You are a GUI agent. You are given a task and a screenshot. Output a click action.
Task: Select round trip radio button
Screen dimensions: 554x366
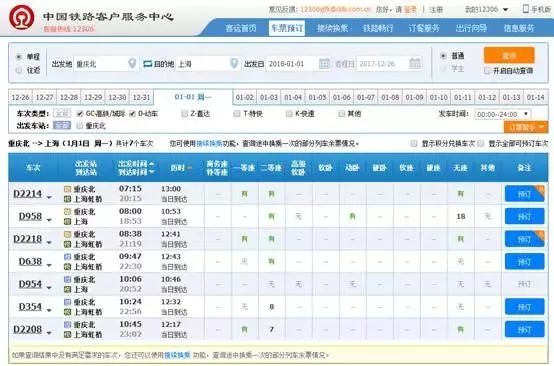(x=19, y=70)
